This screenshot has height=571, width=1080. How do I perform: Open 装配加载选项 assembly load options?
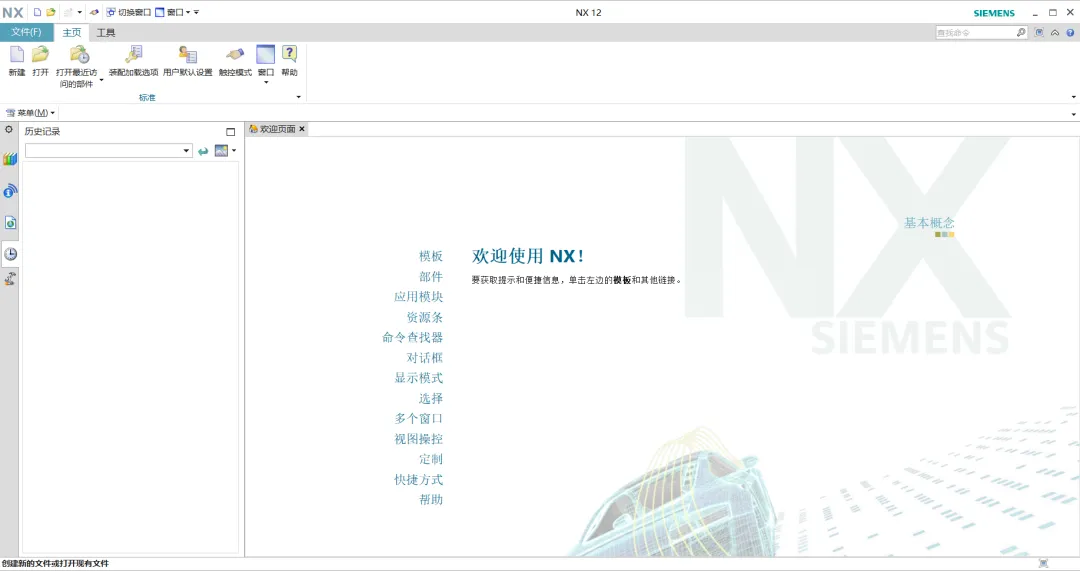click(x=134, y=61)
